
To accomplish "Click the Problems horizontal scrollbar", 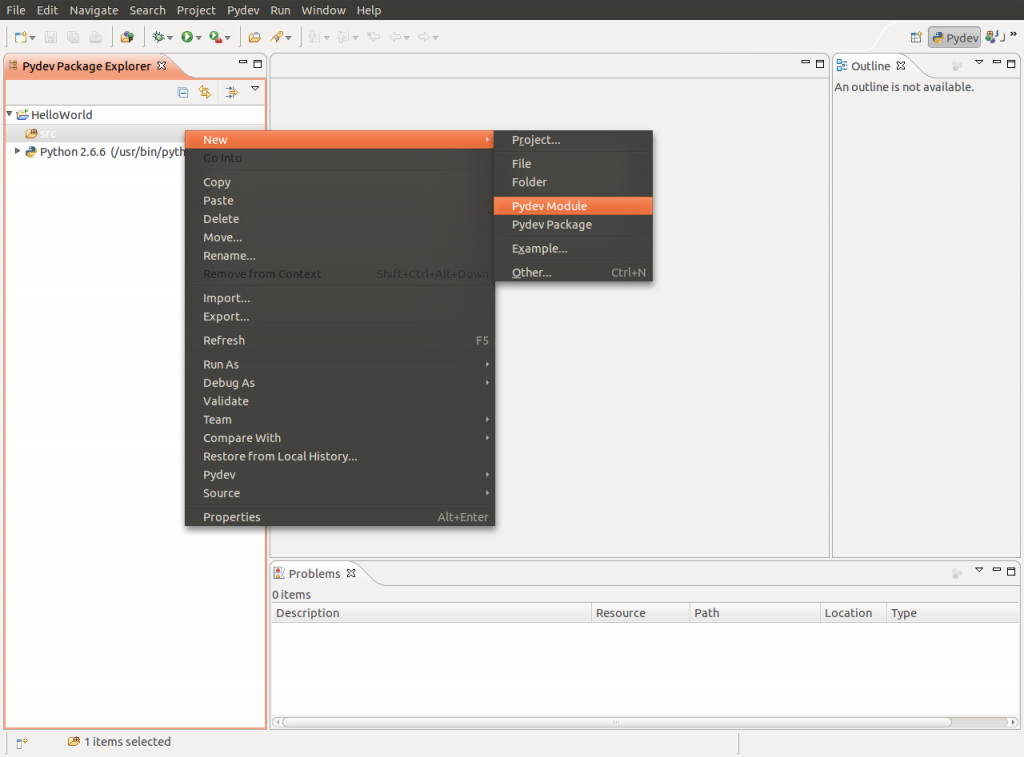I will pyautogui.click(x=616, y=722).
